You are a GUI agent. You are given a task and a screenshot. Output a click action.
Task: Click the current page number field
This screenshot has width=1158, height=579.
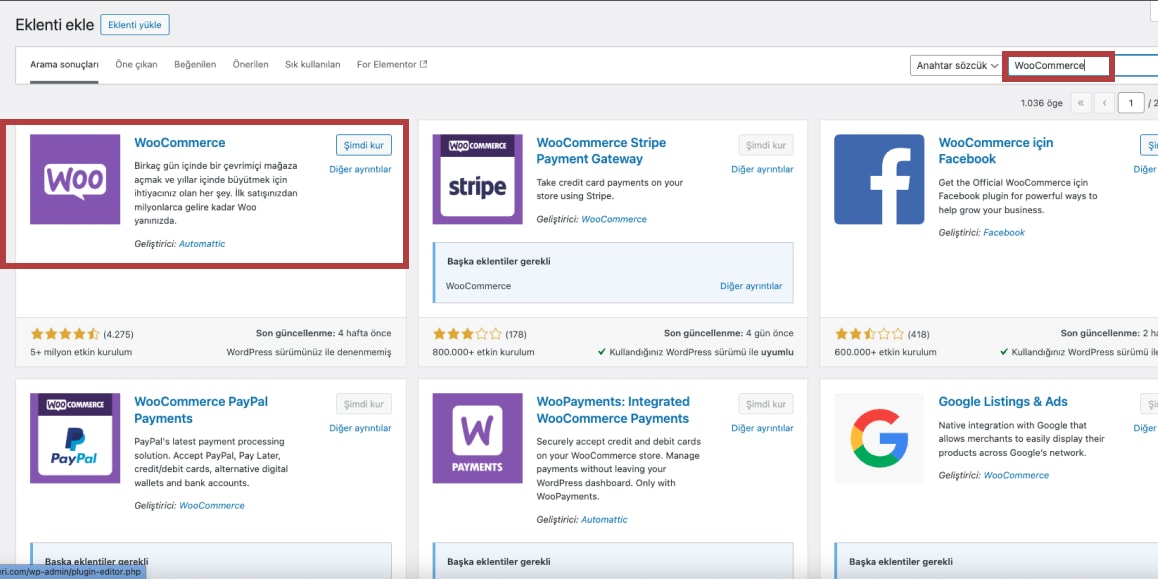coord(1131,103)
